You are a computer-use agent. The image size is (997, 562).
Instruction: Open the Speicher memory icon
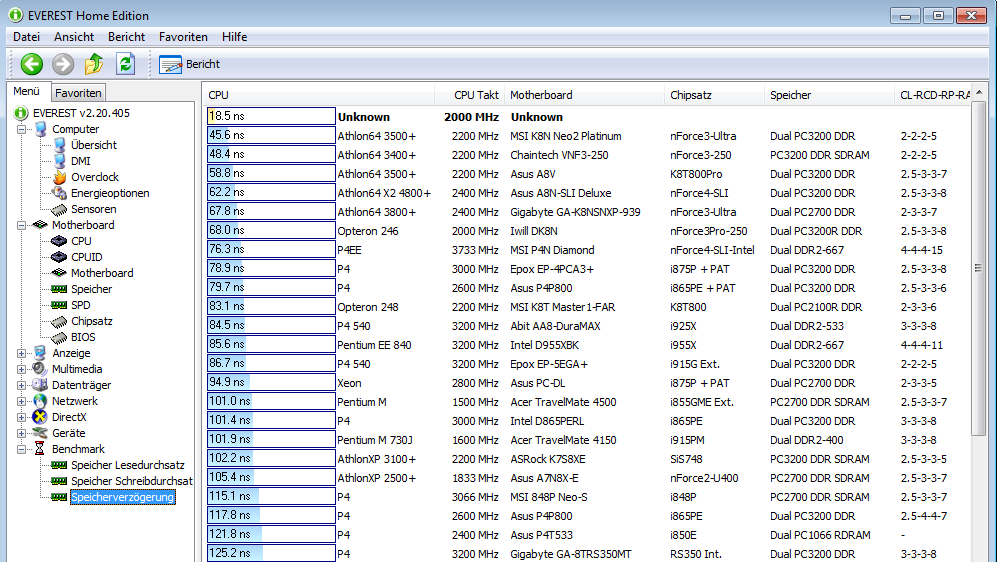click(59, 289)
